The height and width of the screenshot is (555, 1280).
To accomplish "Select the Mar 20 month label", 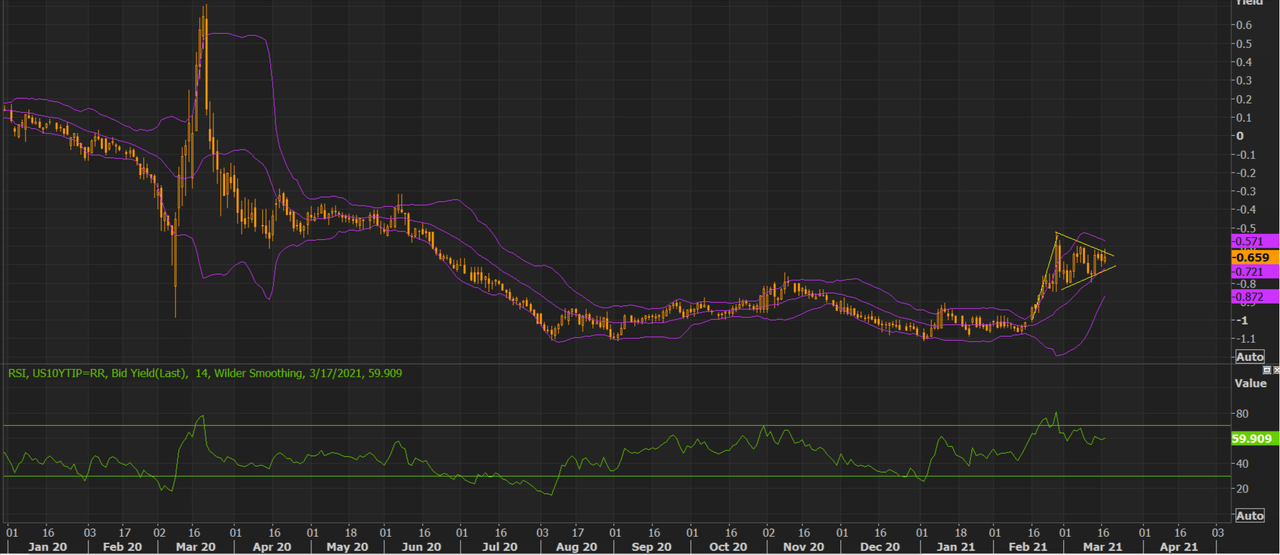I will (196, 547).
